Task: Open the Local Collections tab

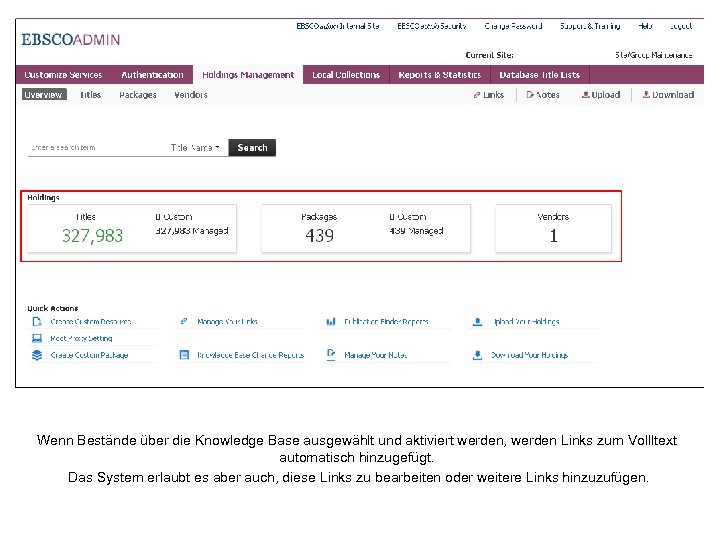Action: coord(346,75)
